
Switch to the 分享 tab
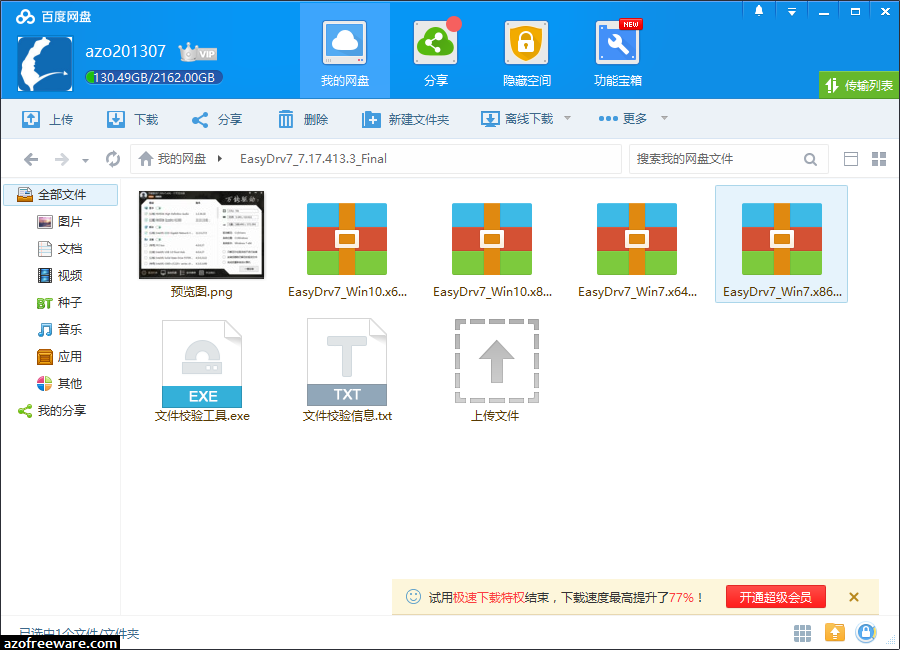pos(436,52)
